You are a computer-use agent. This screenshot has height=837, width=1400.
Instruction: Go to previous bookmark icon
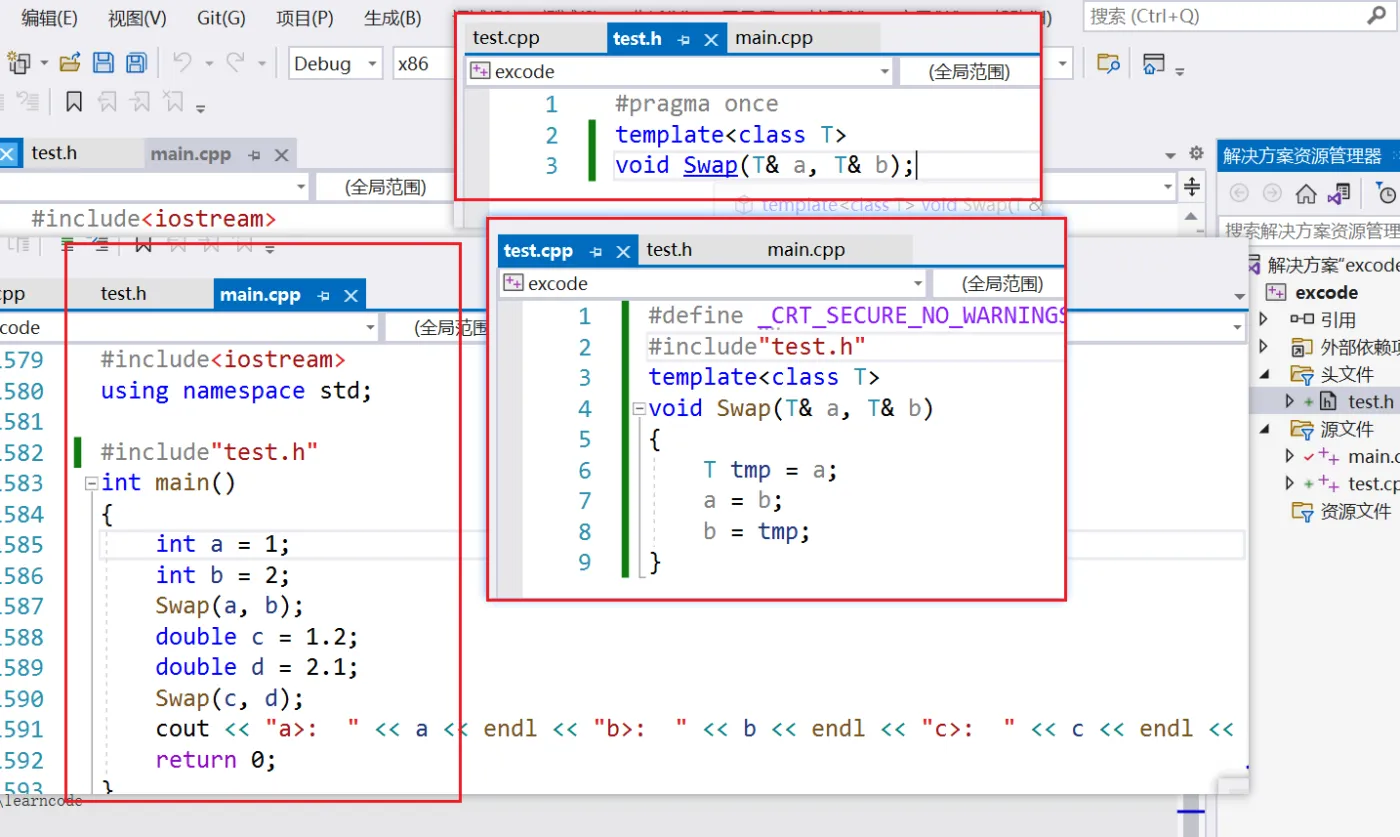pos(106,101)
